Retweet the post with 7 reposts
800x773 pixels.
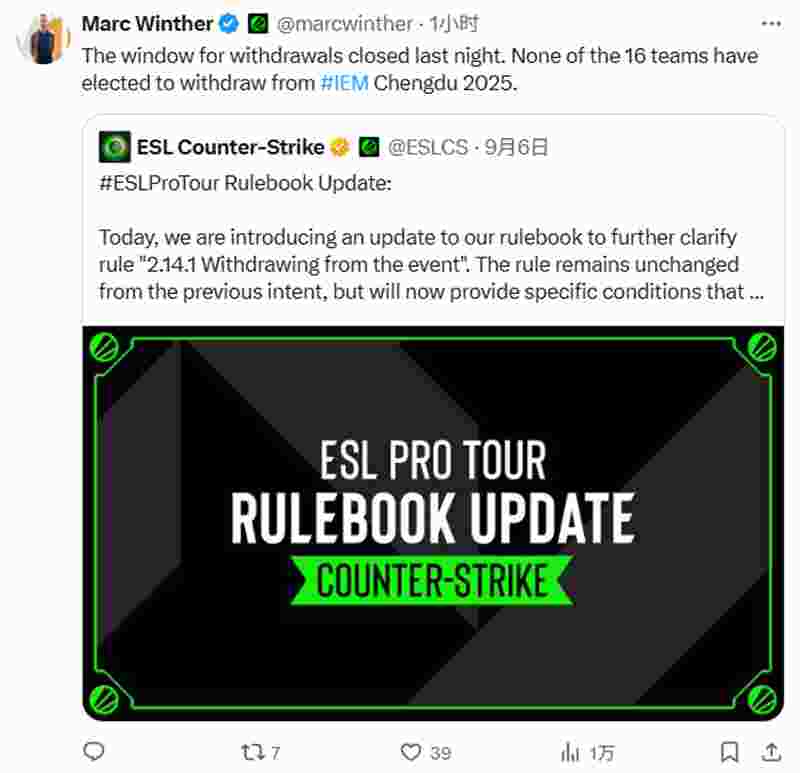[253, 752]
